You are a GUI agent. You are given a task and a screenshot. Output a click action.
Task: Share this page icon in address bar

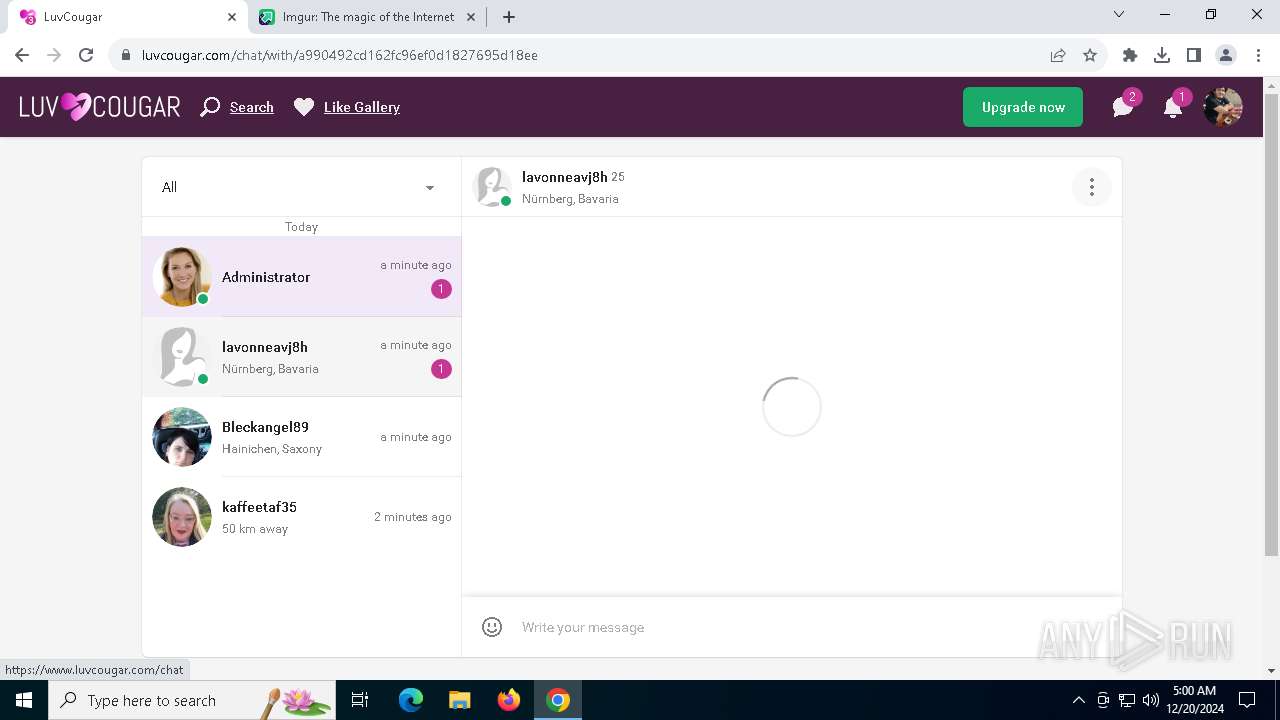point(1058,55)
